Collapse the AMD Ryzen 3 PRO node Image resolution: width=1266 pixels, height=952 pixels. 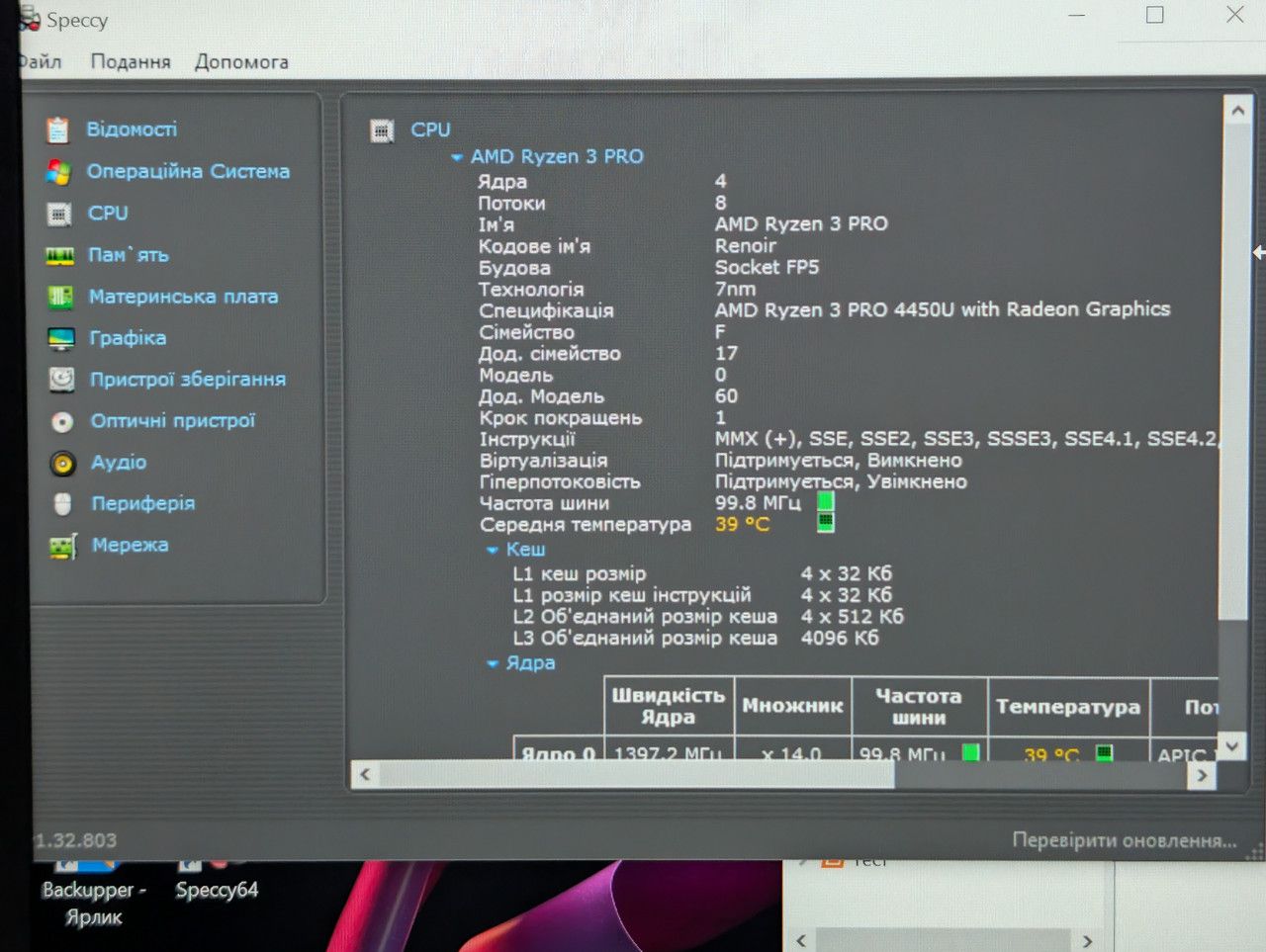[x=457, y=157]
